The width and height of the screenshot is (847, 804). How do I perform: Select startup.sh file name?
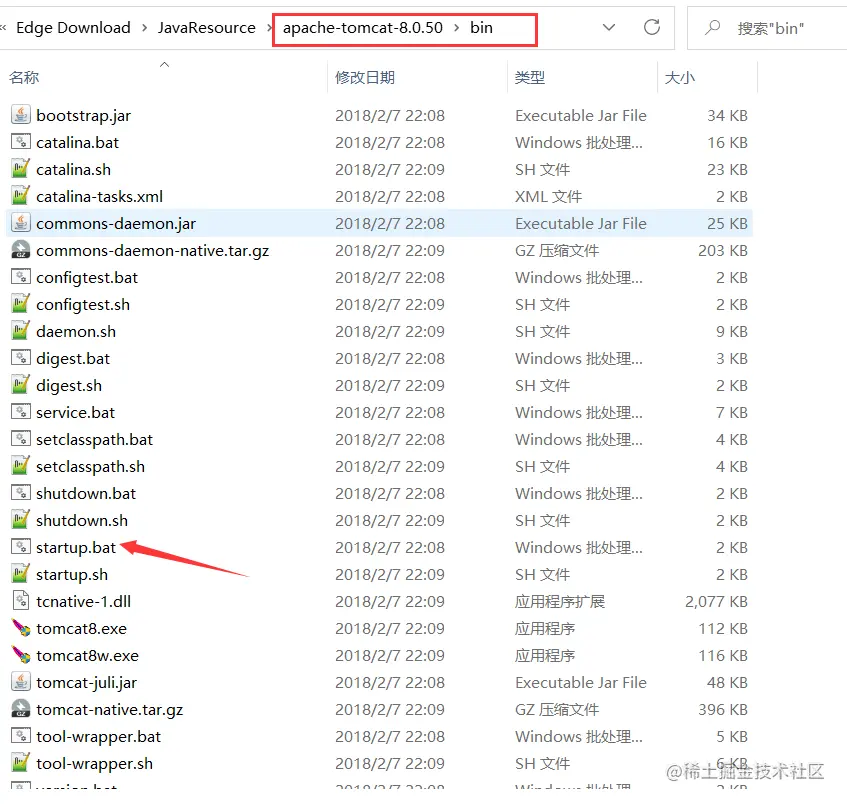[x=72, y=574]
